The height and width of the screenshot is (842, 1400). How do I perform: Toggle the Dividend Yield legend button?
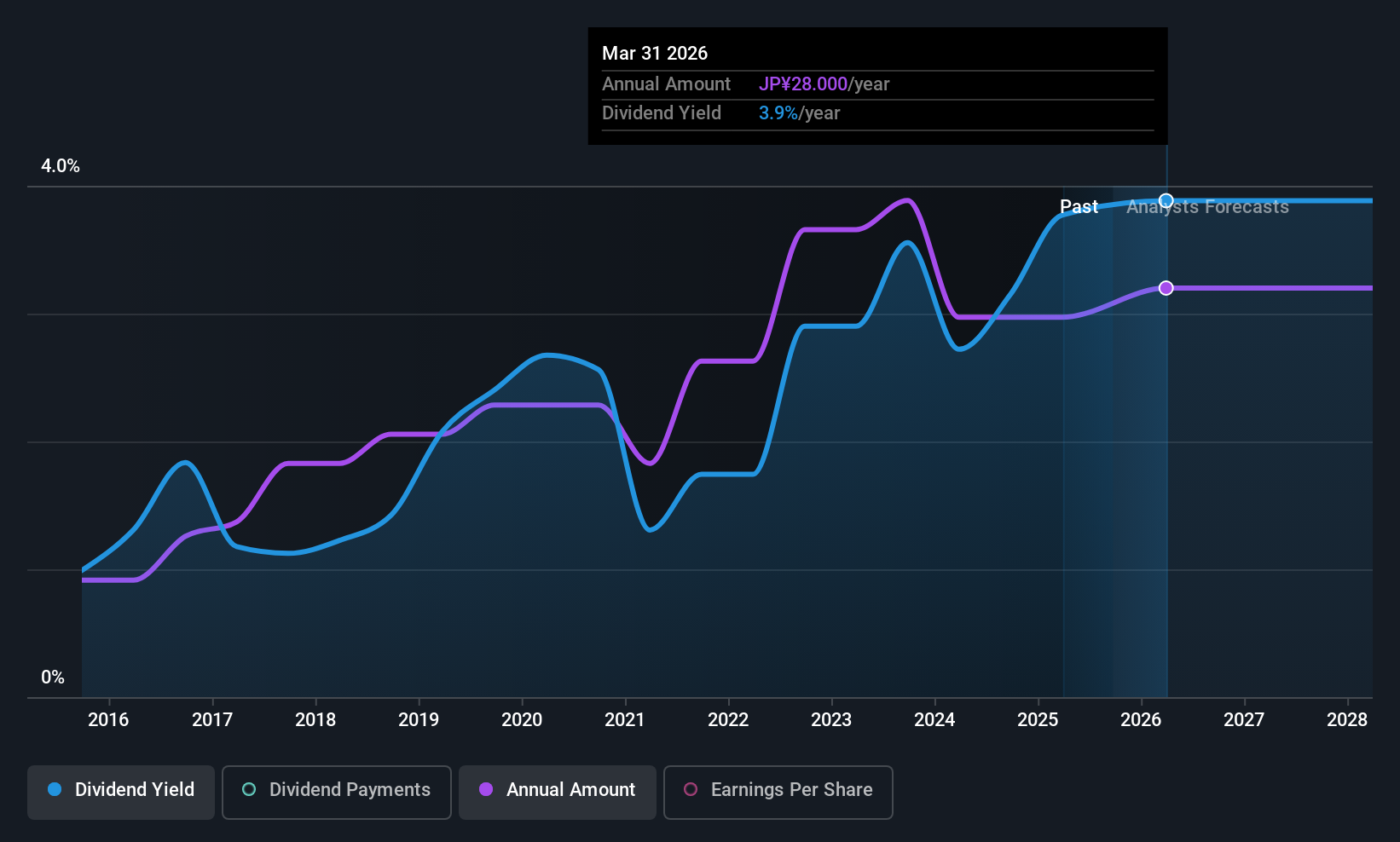[121, 793]
